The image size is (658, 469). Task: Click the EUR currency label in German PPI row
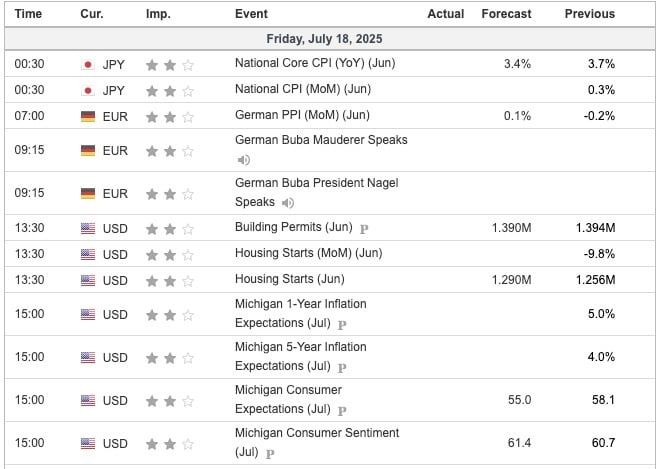coord(115,117)
